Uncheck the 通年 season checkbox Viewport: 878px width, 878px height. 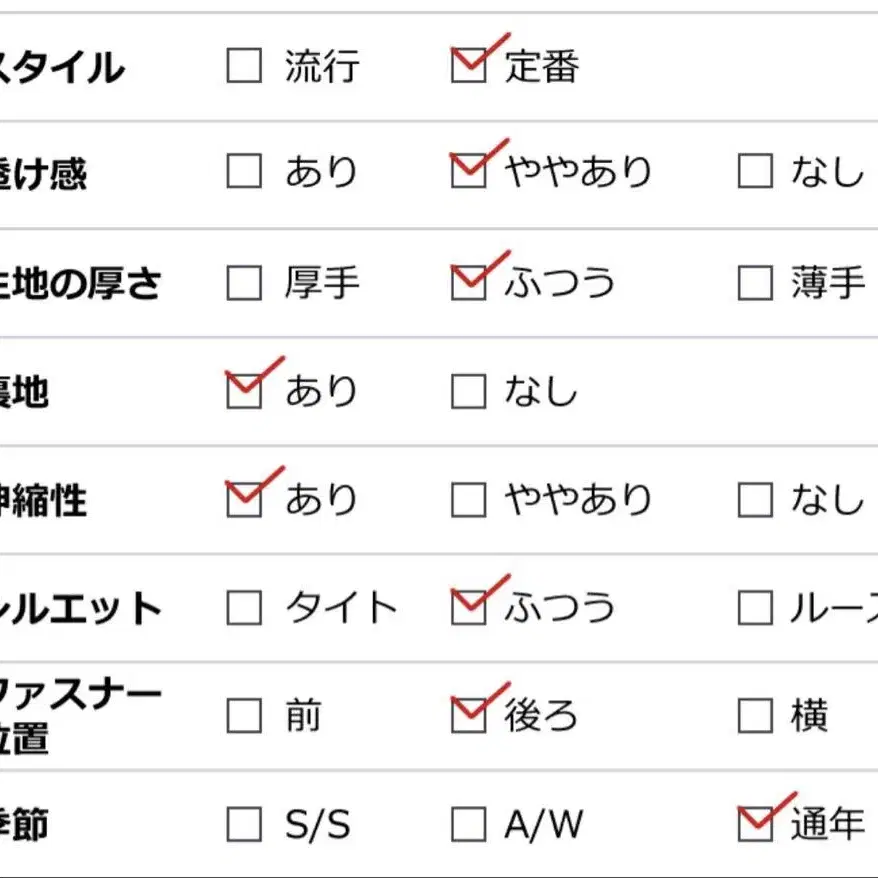coord(755,825)
